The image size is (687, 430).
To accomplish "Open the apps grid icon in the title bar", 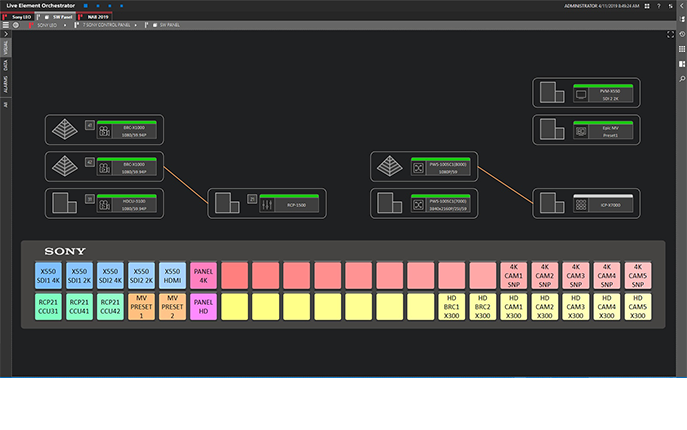I will coord(647,6).
